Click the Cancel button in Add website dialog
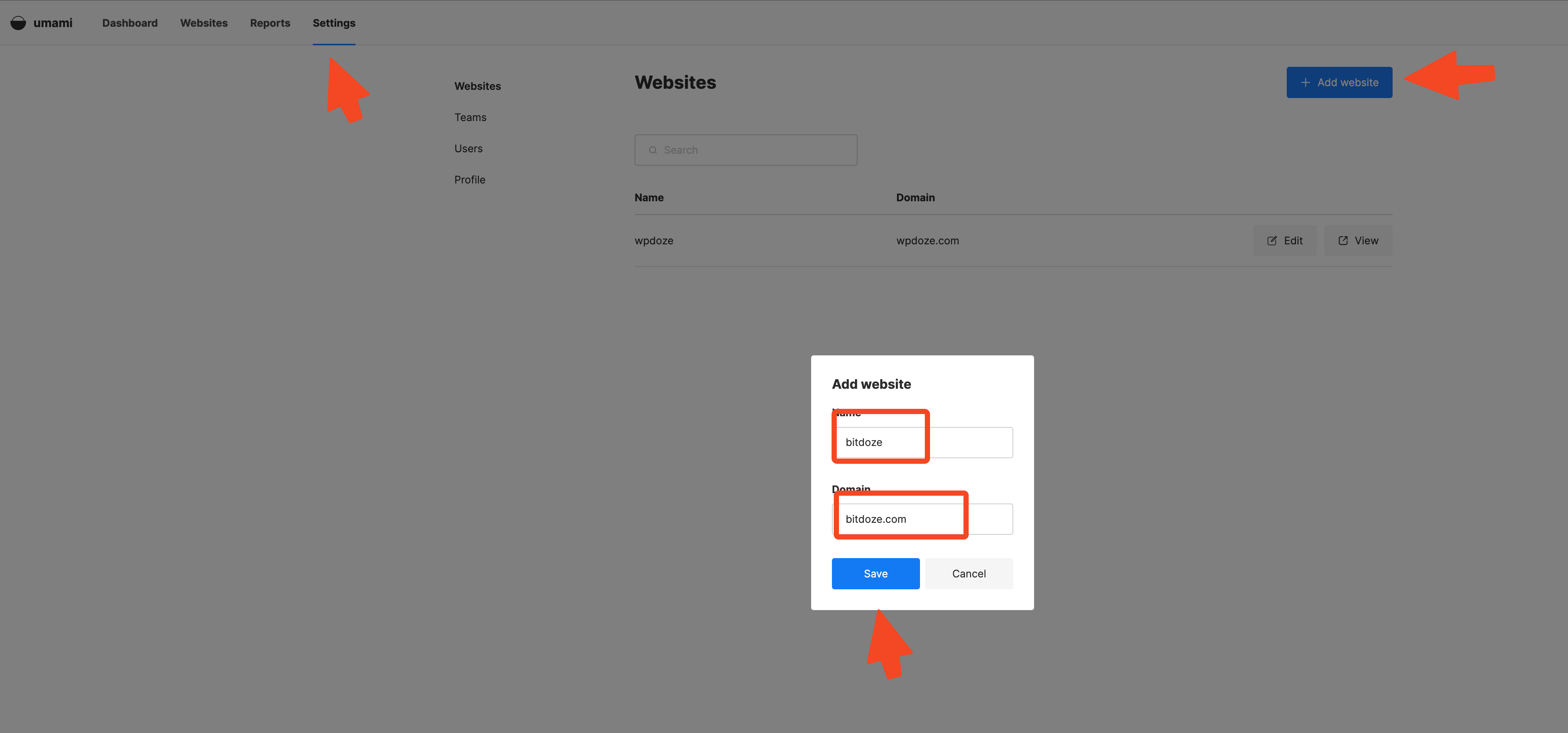Screen dimensions: 1568x733 pos(968,573)
